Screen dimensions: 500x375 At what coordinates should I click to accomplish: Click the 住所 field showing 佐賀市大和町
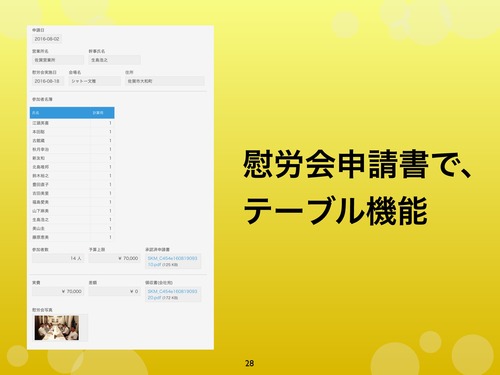[x=165, y=81]
